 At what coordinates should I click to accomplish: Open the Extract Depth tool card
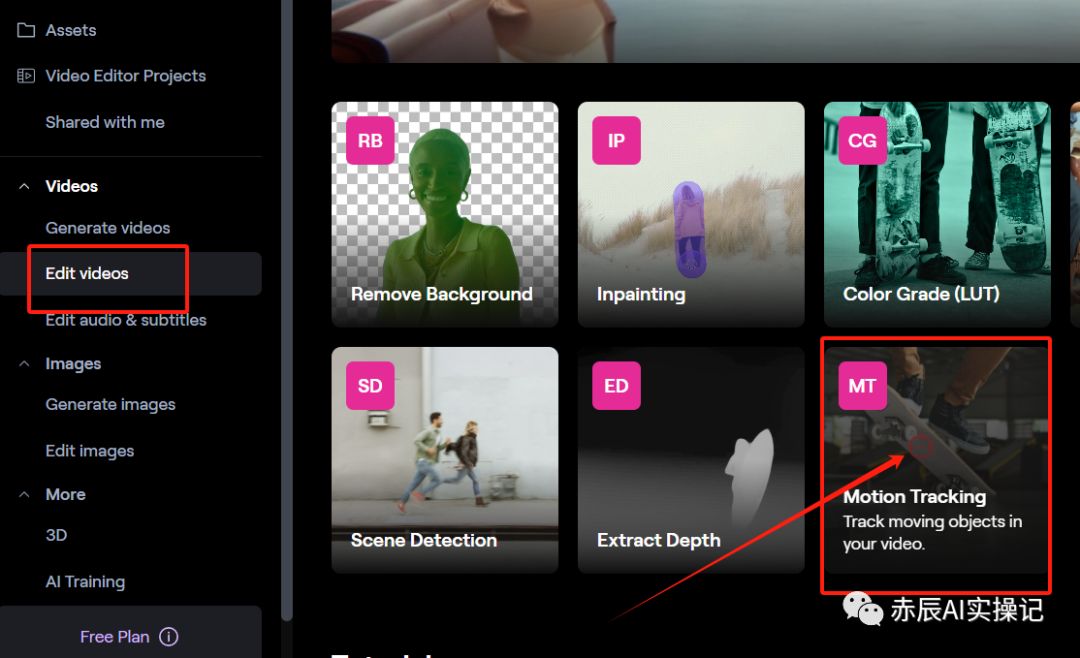(x=691, y=460)
